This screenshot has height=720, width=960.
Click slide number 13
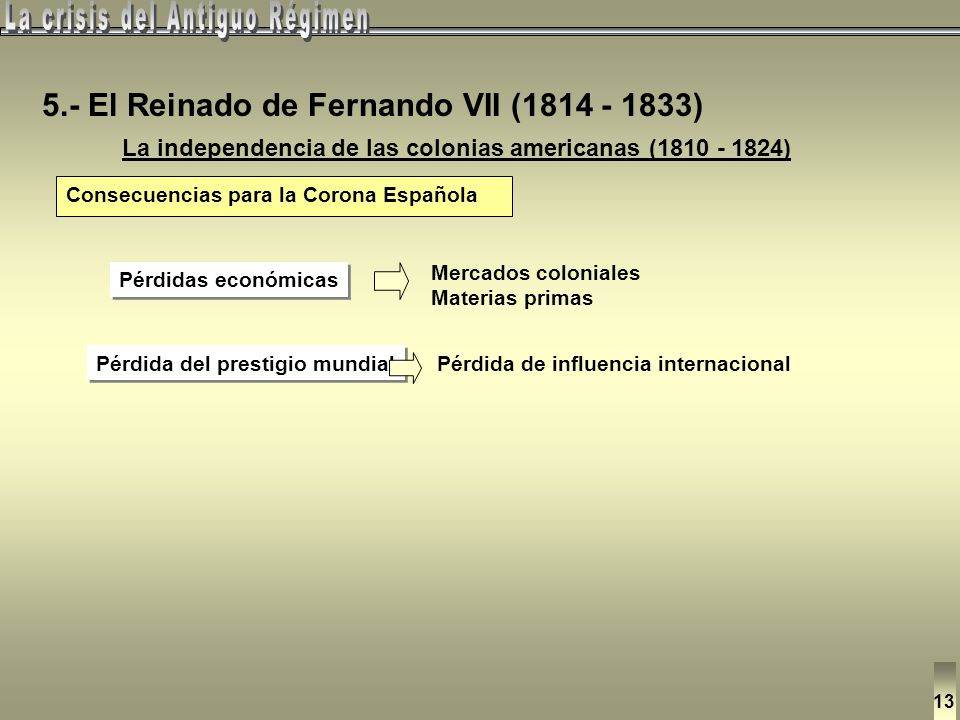(x=944, y=701)
